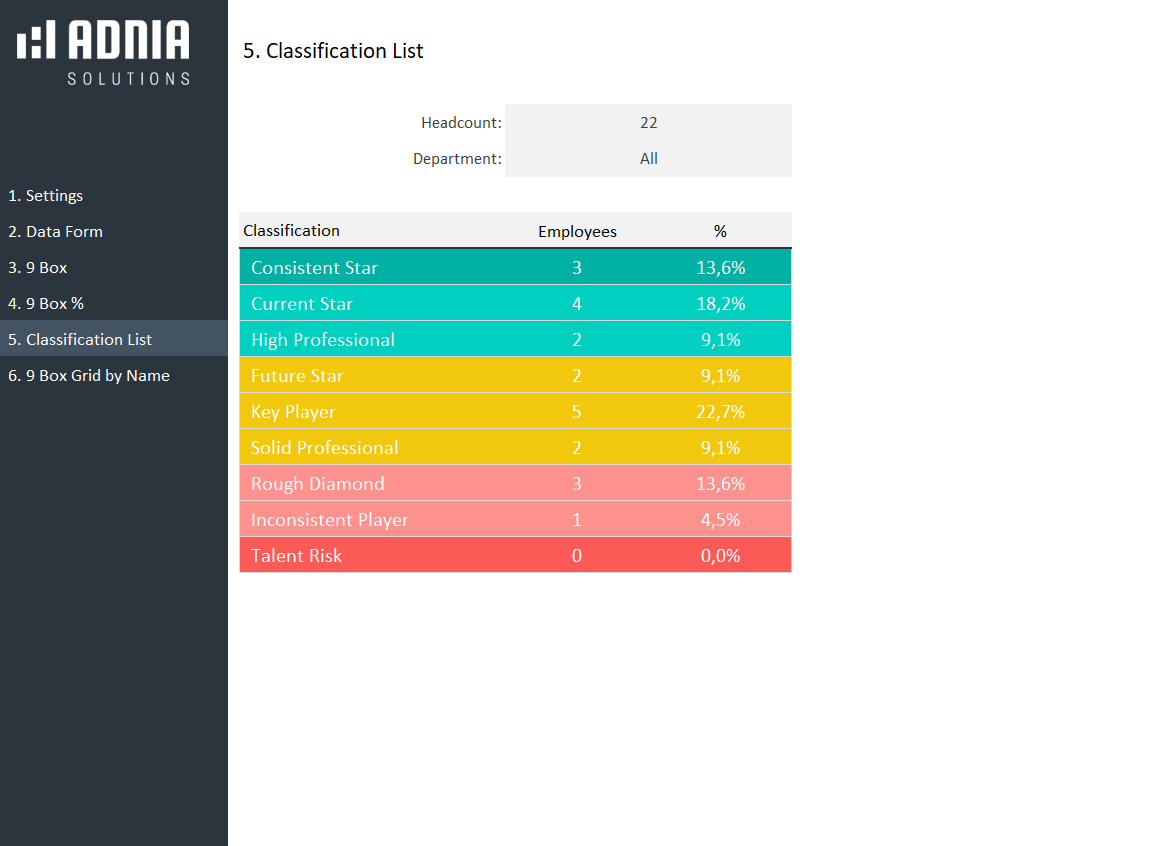The image size is (1165, 846).
Task: Select the Classification List menu item
Action: [x=81, y=340]
